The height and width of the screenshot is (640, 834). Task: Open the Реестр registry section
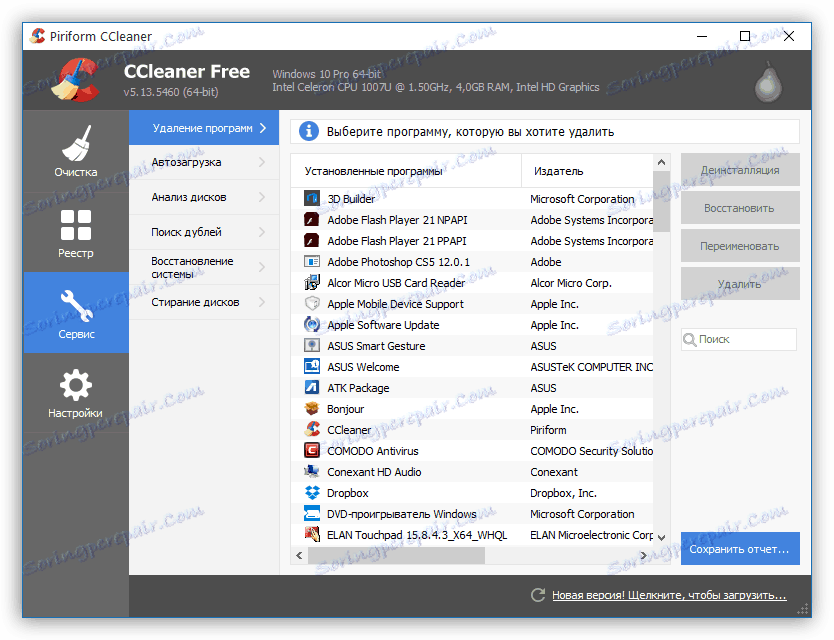pos(76,232)
